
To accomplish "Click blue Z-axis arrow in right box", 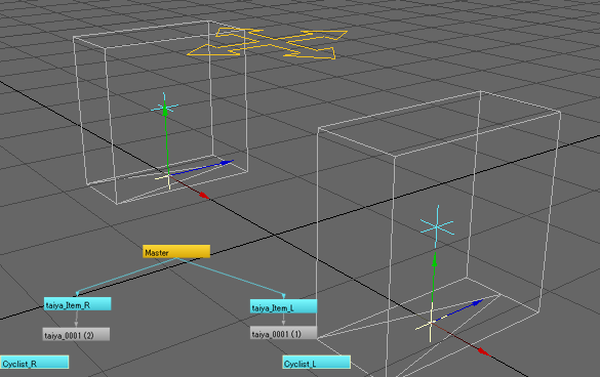I will 477,303.
